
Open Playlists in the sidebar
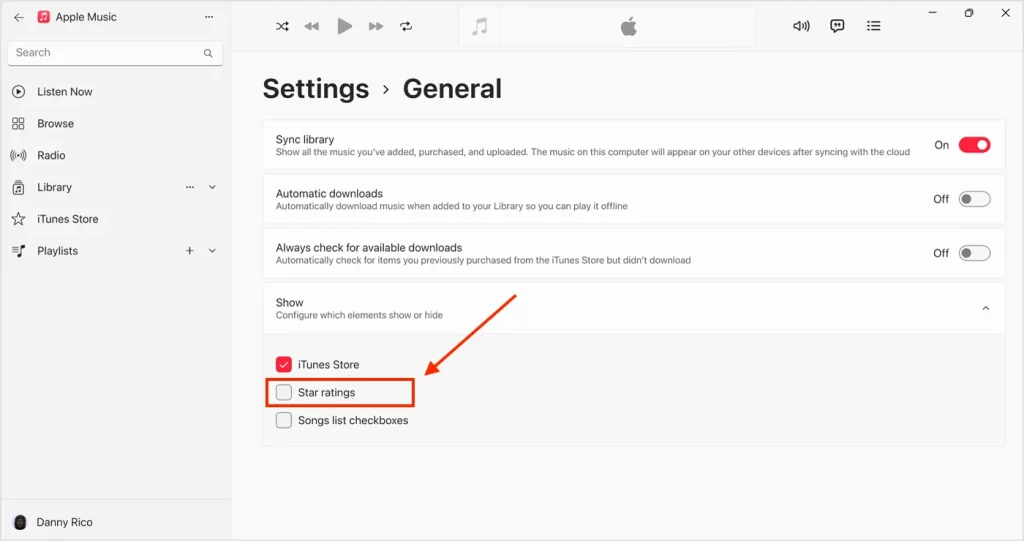57,251
